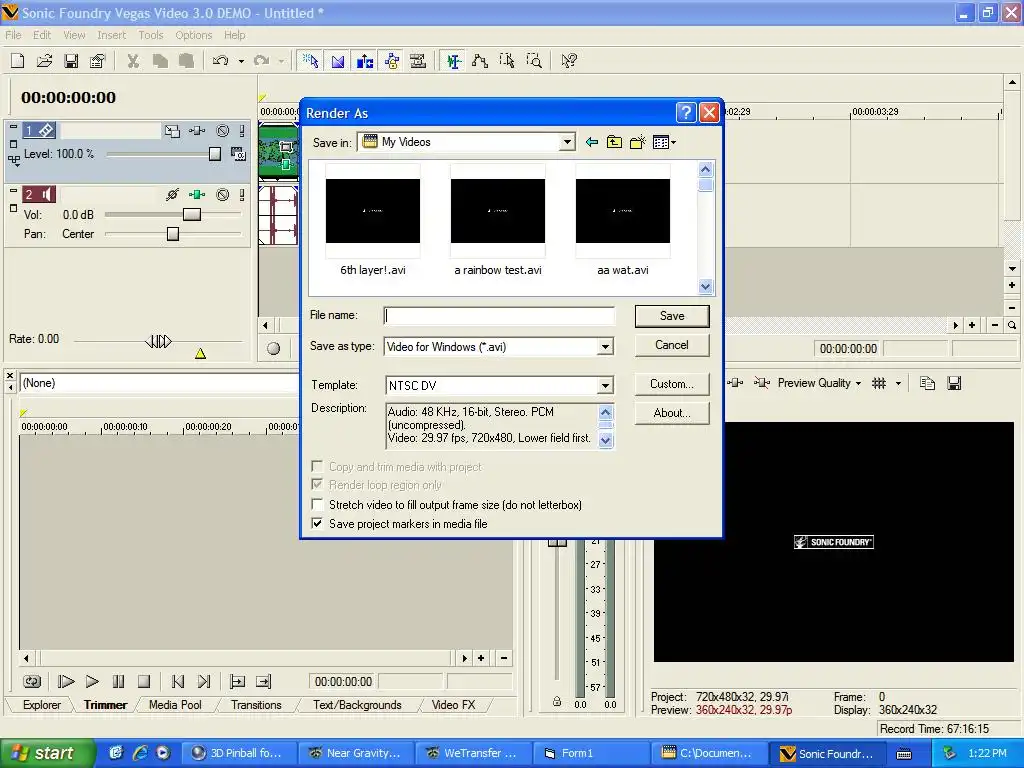Go back to last folder in Render As dialog
The width and height of the screenshot is (1024, 768).
592,142
